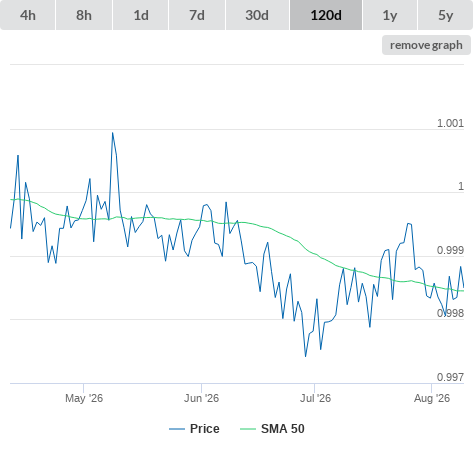Click the blue Price legend line swatch
The image size is (474, 455).
tap(177, 429)
